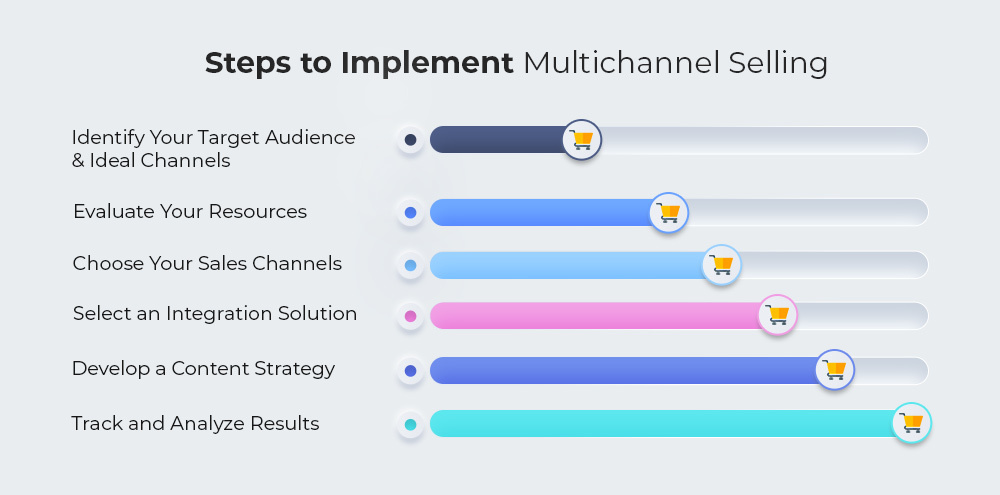The height and width of the screenshot is (495, 1000).
Task: Click the cart icon on Track and Analyze Results bar
Action: 911,423
